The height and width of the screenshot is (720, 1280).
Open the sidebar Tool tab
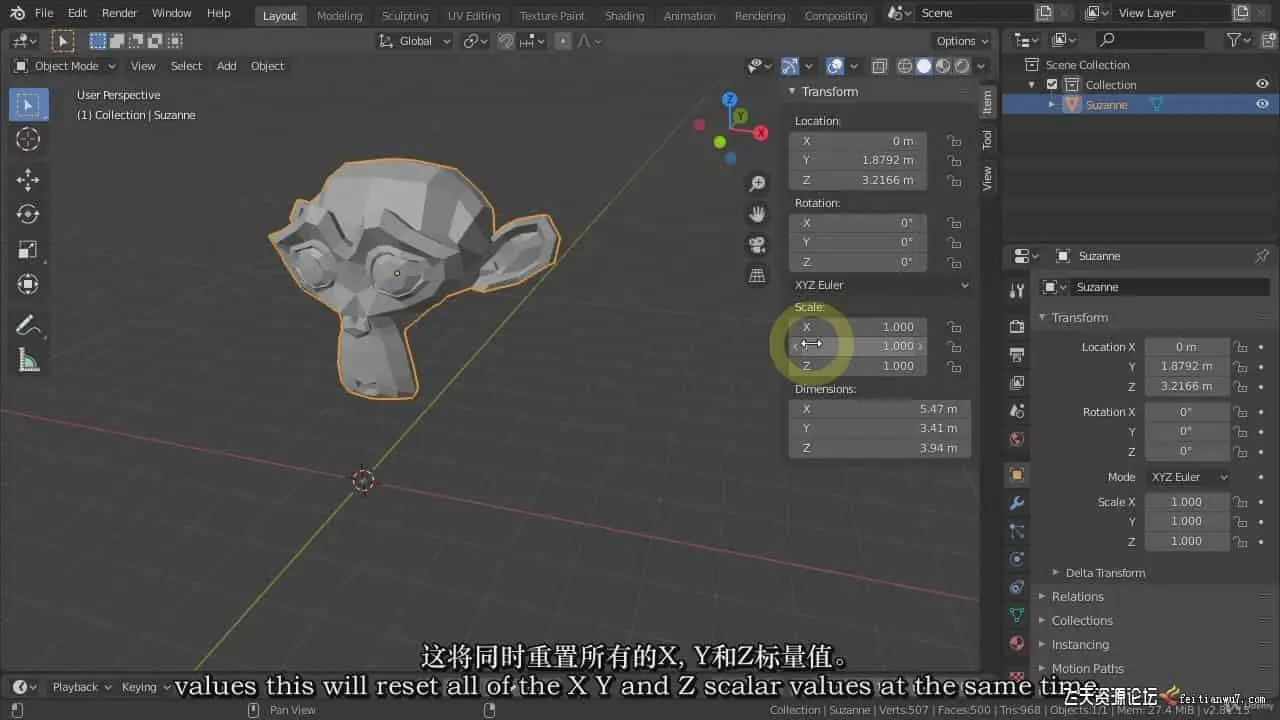[x=987, y=139]
